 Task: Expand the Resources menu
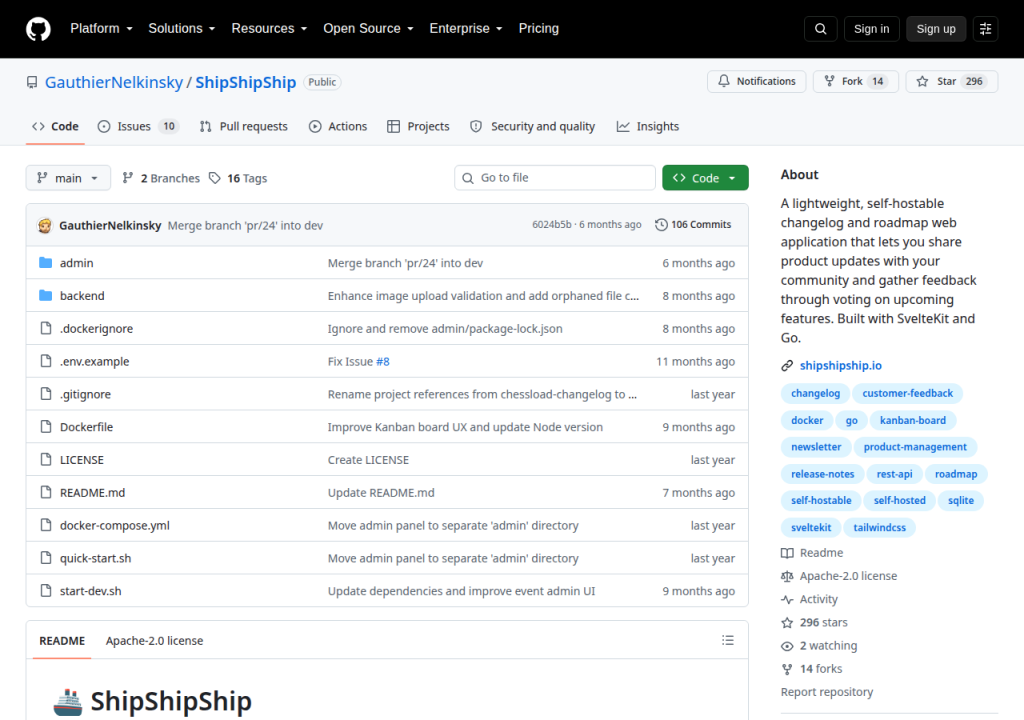pos(269,29)
